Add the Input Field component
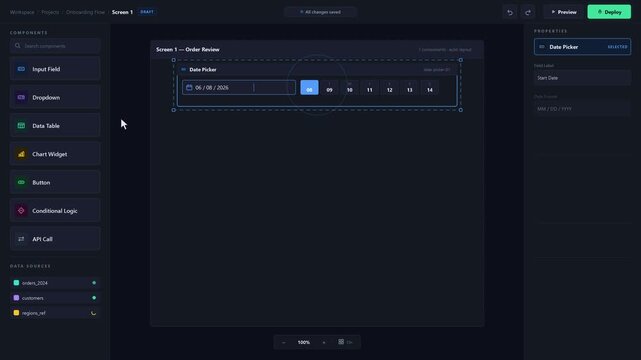Screen dimensions: 641x360 [55, 69]
